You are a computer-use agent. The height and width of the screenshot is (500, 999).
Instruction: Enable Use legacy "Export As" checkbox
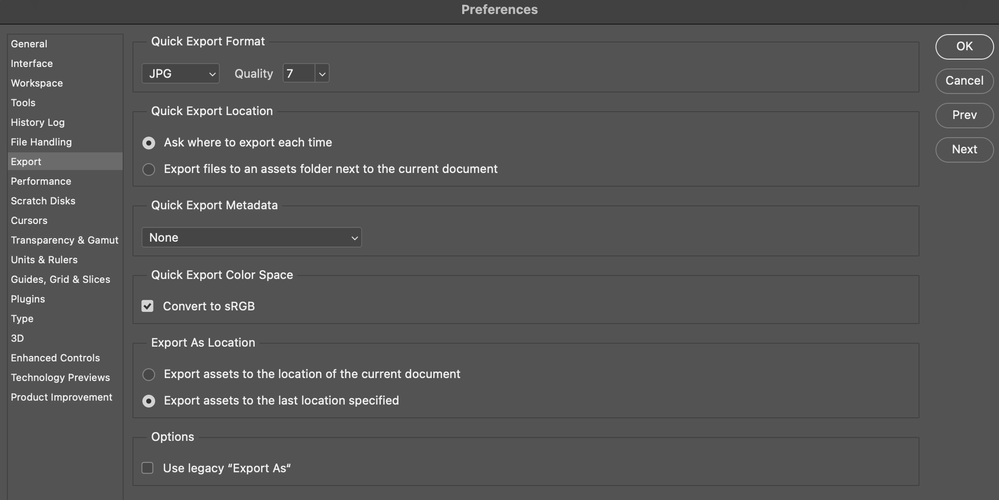pos(148,468)
